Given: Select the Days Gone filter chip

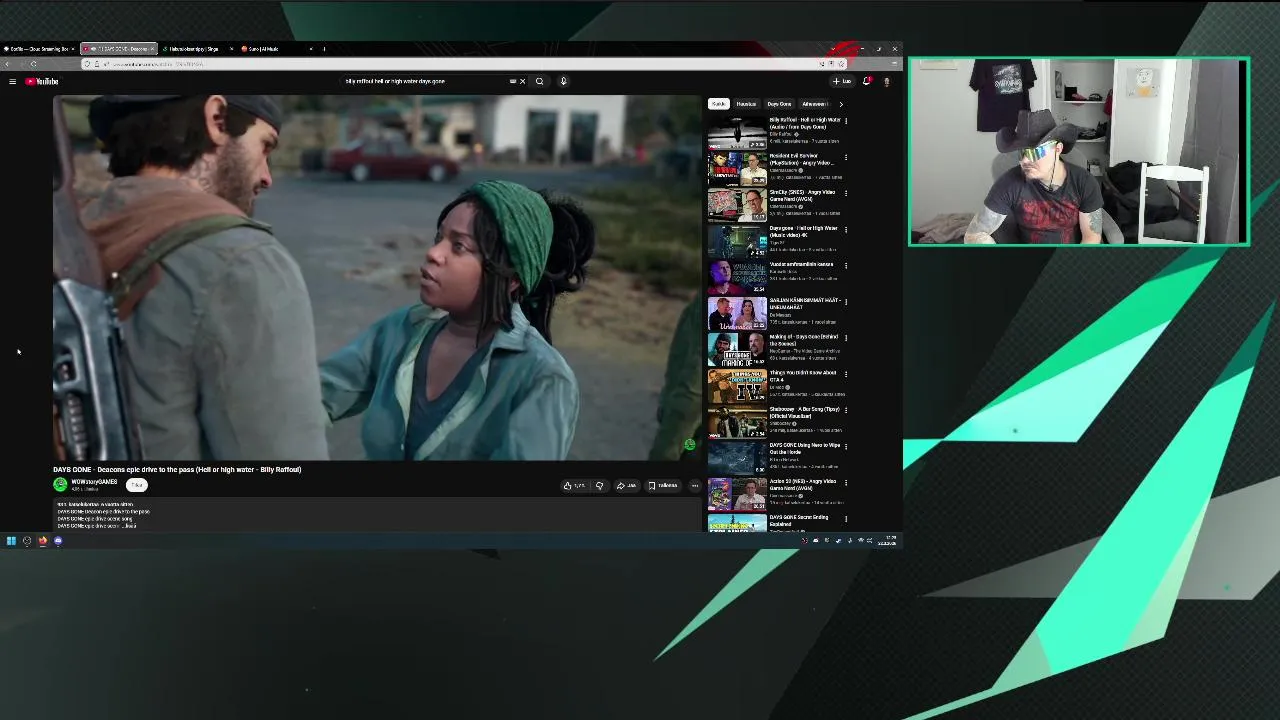Looking at the screenshot, I should pyautogui.click(x=779, y=104).
